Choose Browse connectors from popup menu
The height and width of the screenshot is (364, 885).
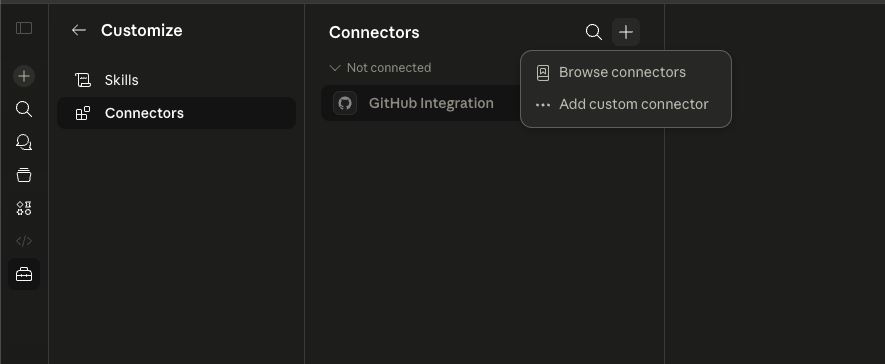click(625, 72)
